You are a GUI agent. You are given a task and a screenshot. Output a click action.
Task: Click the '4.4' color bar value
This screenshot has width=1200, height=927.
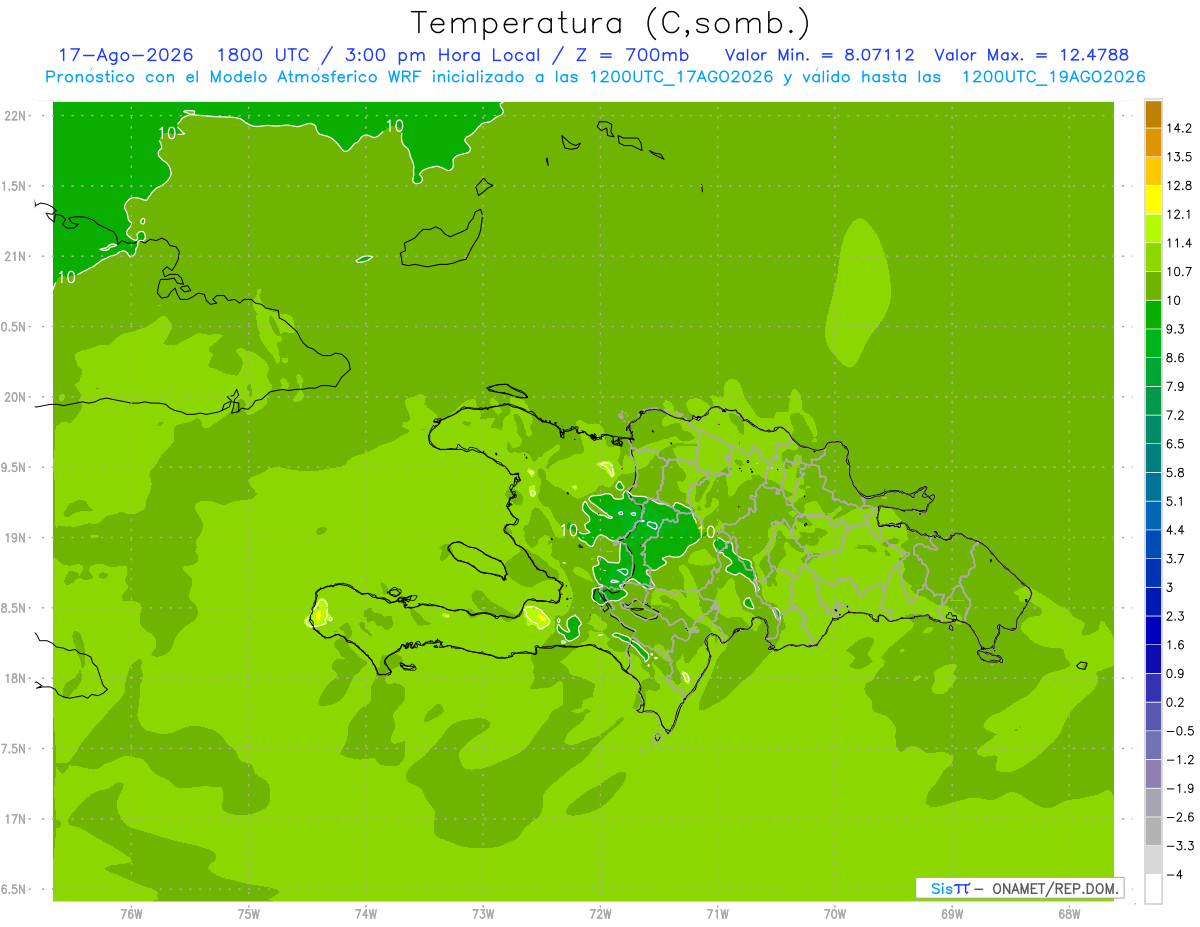click(1176, 530)
